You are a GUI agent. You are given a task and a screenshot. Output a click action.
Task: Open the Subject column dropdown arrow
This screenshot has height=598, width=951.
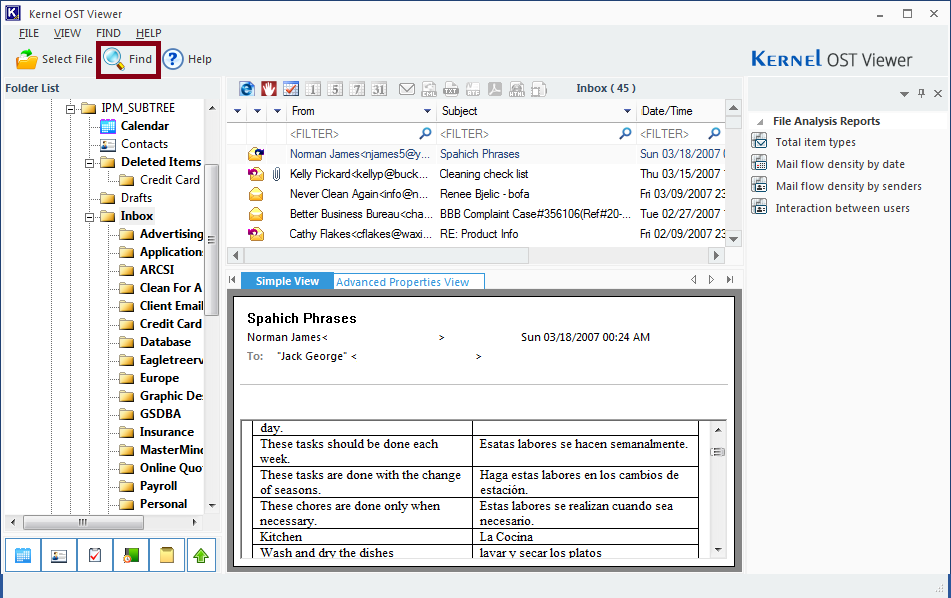pos(627,111)
